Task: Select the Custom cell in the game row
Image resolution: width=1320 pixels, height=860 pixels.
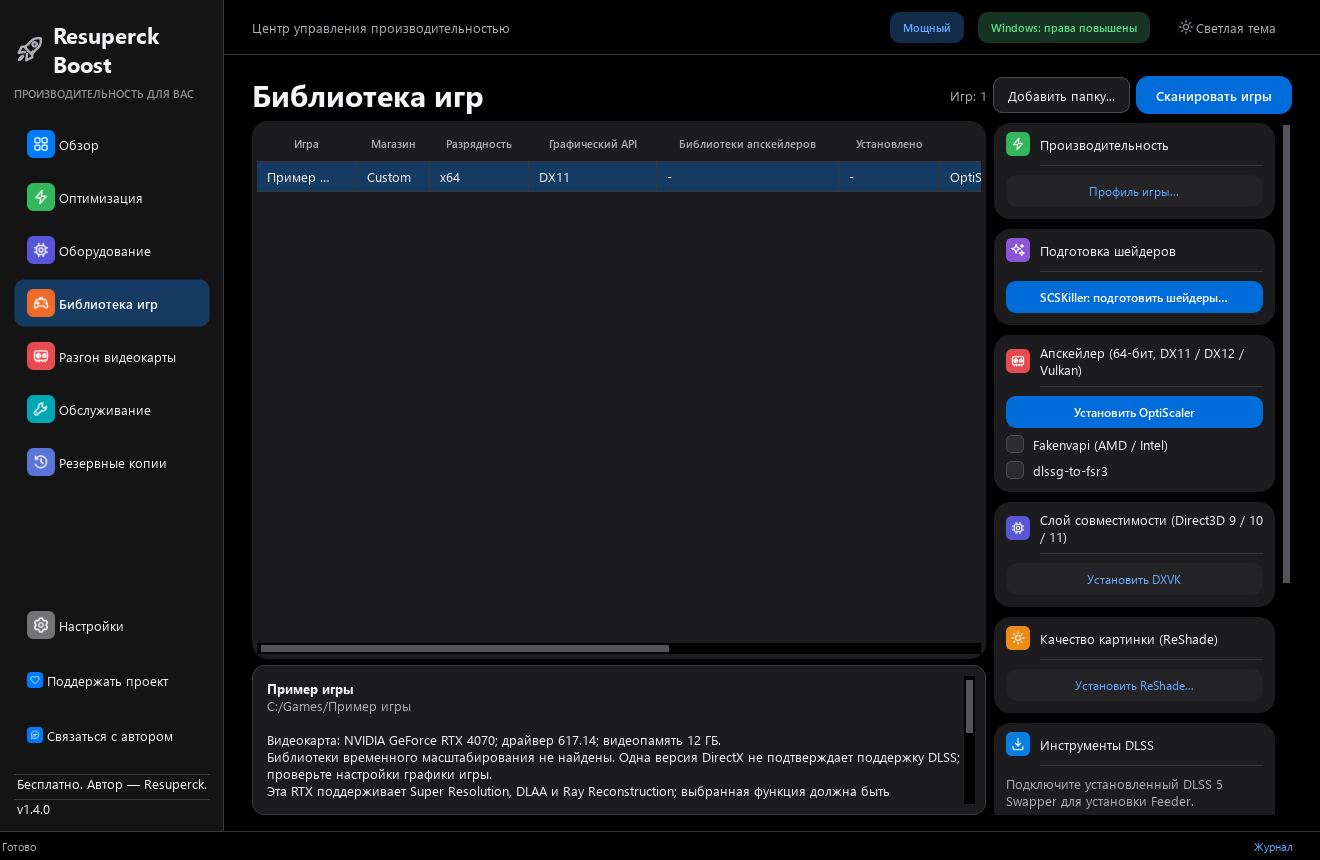Action: [x=393, y=177]
